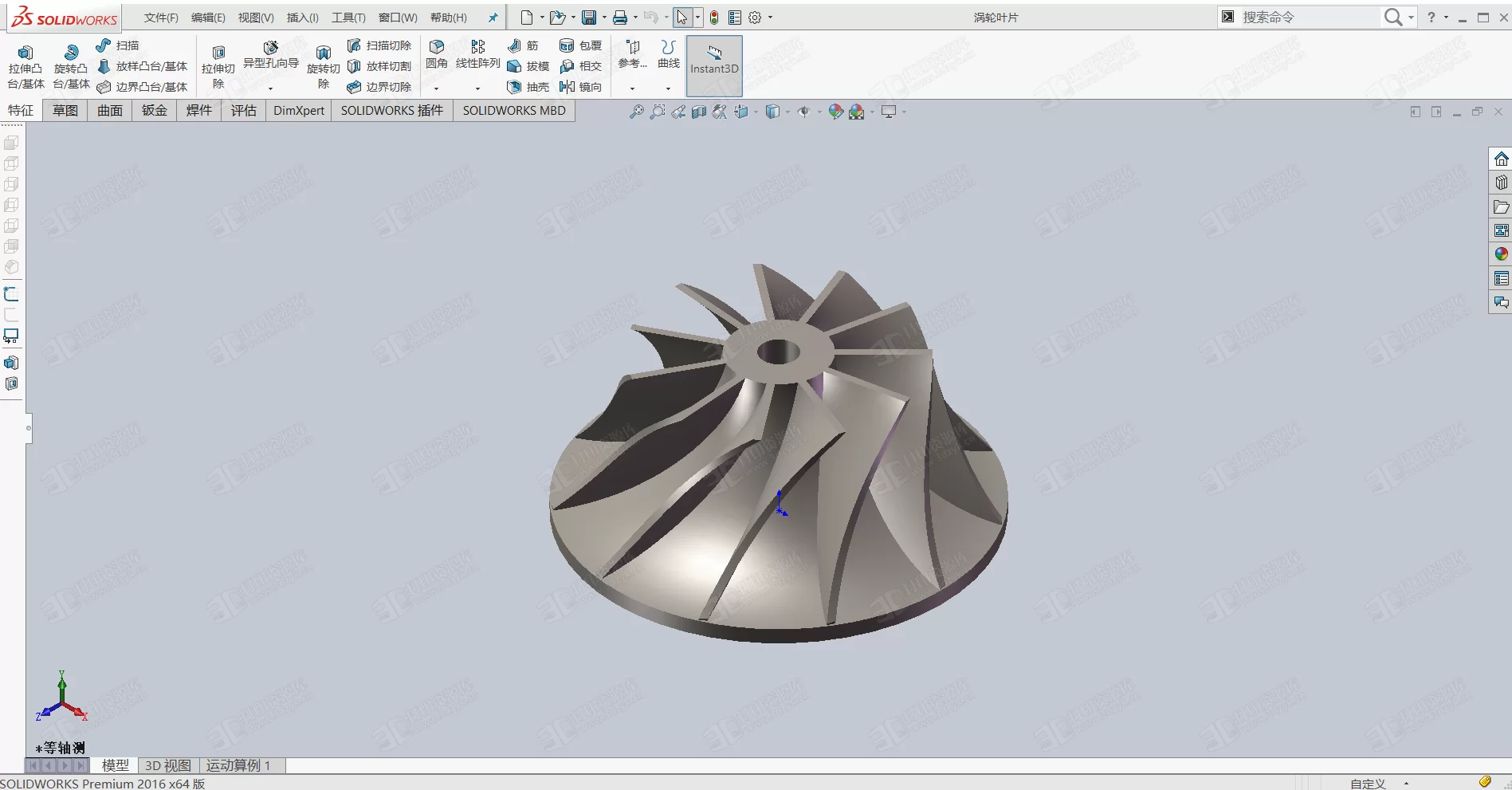Expand the Linear Pattern dropdown arrow
This screenshot has width=1512, height=790.
477,88
